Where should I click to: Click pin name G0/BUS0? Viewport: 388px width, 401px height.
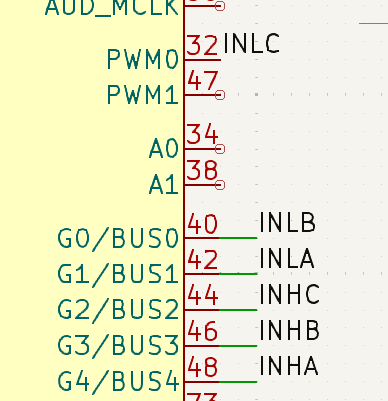119,239
